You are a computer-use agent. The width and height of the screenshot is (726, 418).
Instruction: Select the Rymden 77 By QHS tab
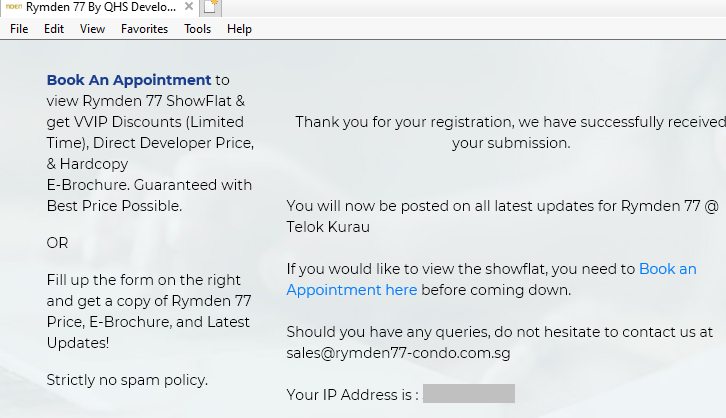point(100,6)
